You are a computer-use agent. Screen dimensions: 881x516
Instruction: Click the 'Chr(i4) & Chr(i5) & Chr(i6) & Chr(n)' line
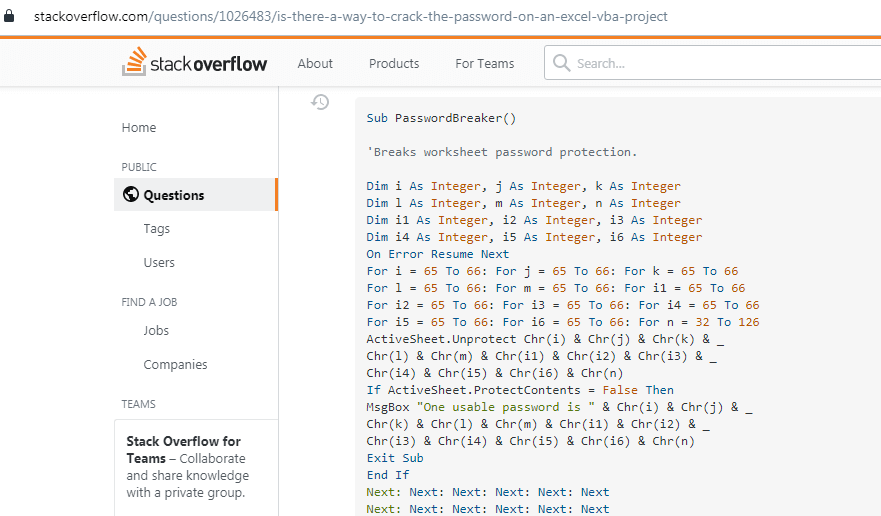click(x=494, y=373)
